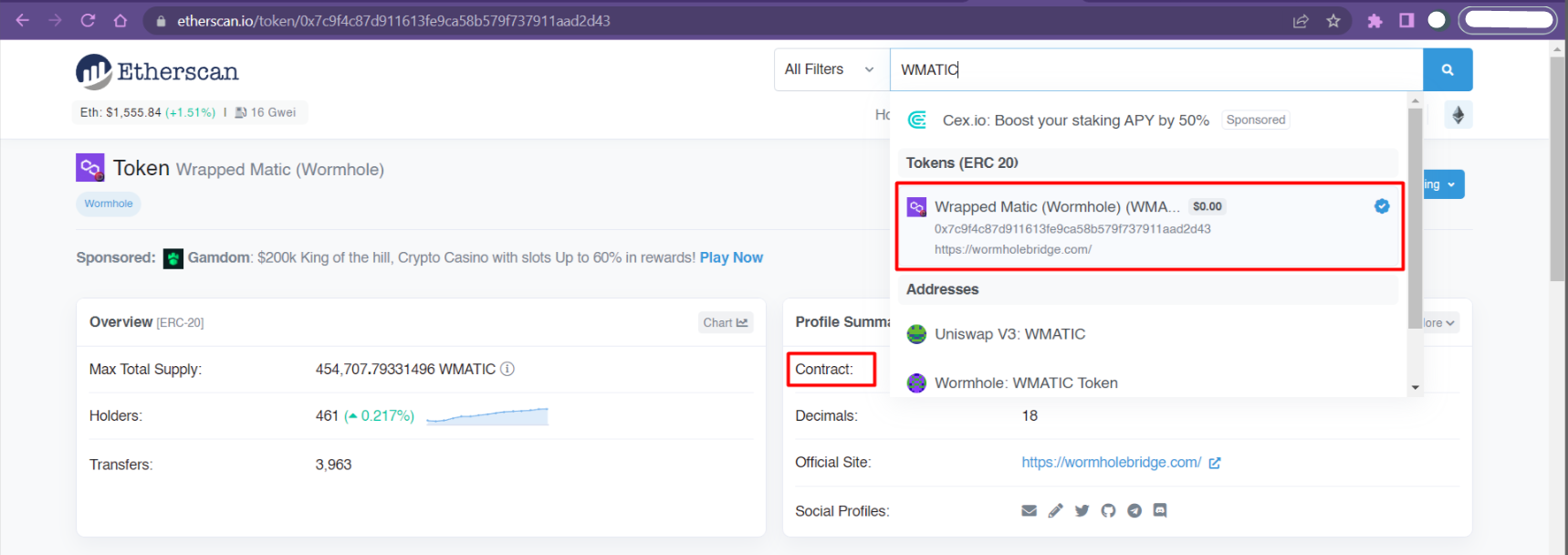Select Wrapped Matic (Wormhole) token suggestion

[1150, 226]
